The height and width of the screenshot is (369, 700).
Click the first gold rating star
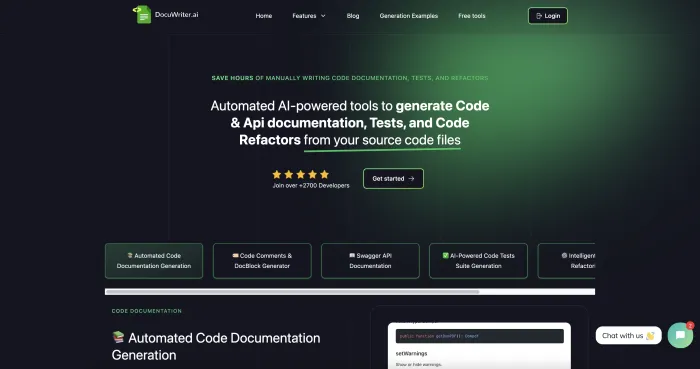277,174
